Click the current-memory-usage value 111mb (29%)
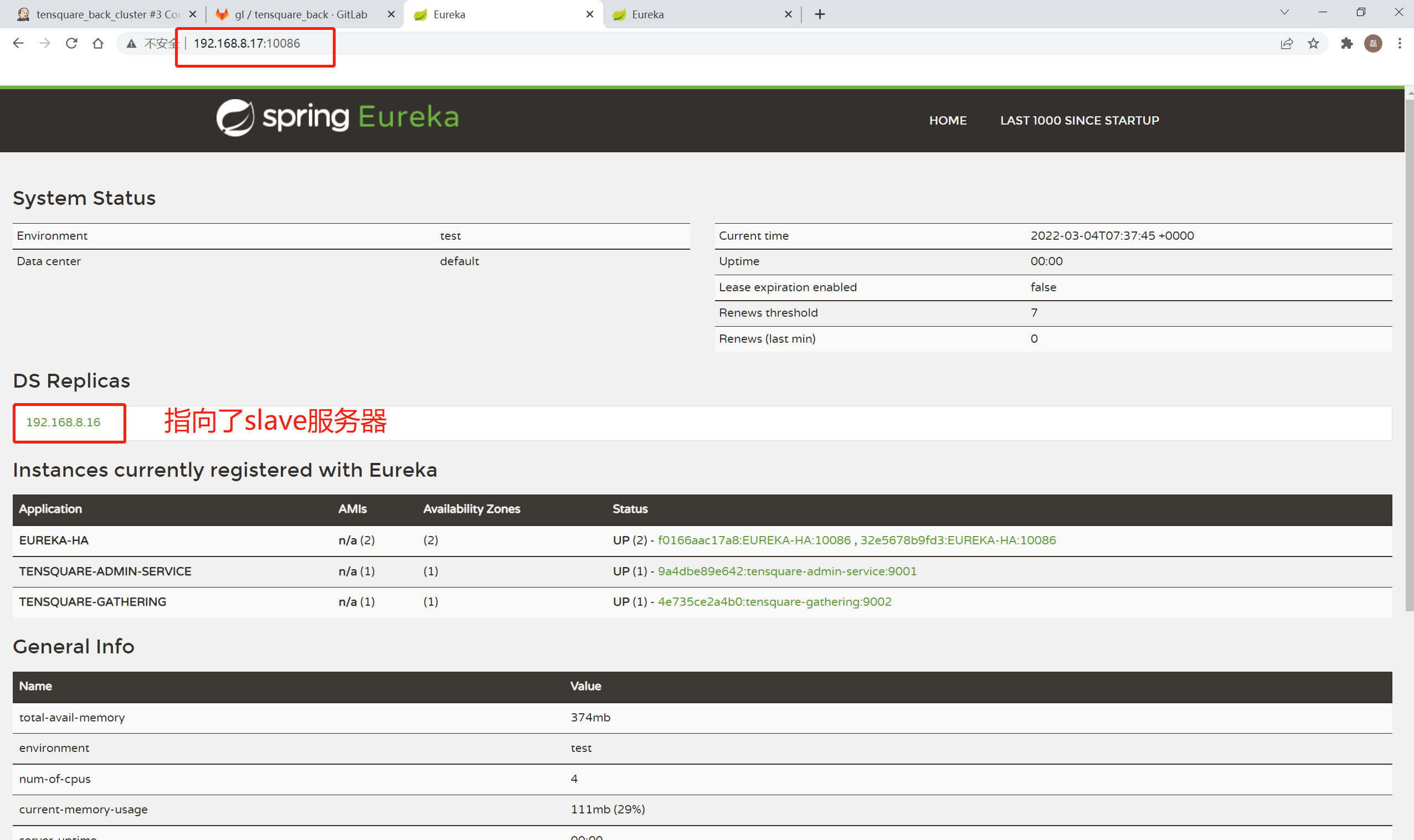The width and height of the screenshot is (1414, 840). click(608, 810)
